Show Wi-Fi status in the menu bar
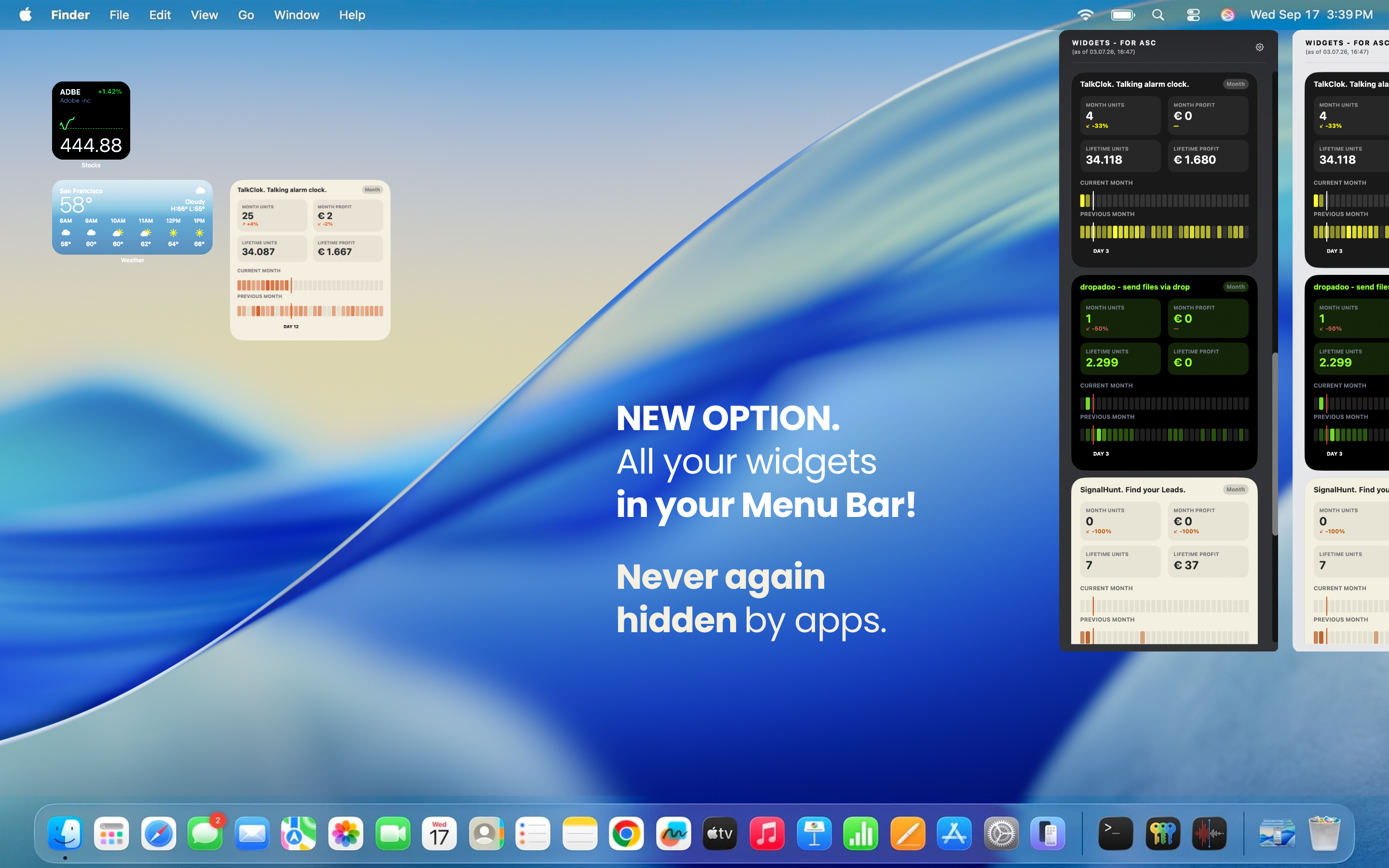Image resolution: width=1389 pixels, height=868 pixels. (1085, 15)
